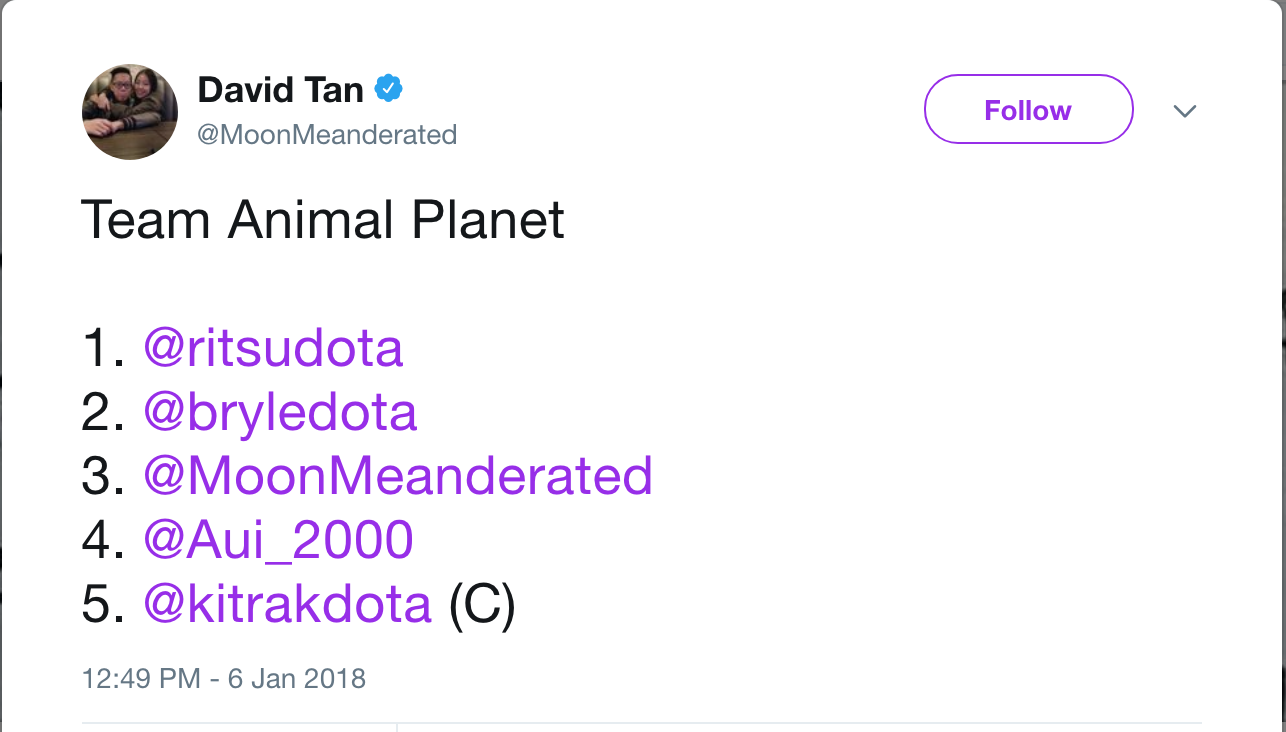Click list number 5 before @kitrakdota
This screenshot has width=1286, height=732.
103,604
